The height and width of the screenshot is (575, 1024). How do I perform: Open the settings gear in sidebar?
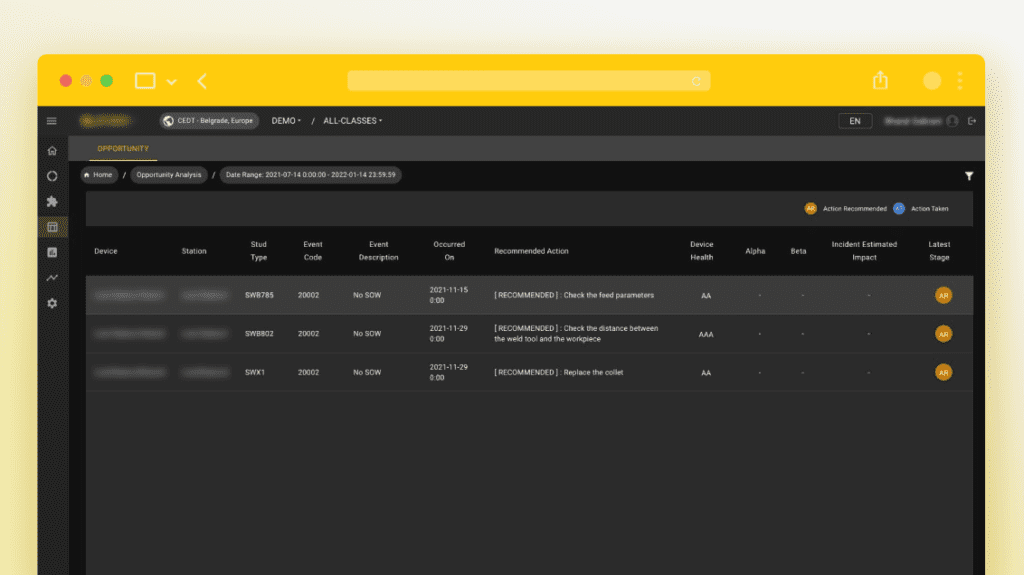click(x=52, y=303)
